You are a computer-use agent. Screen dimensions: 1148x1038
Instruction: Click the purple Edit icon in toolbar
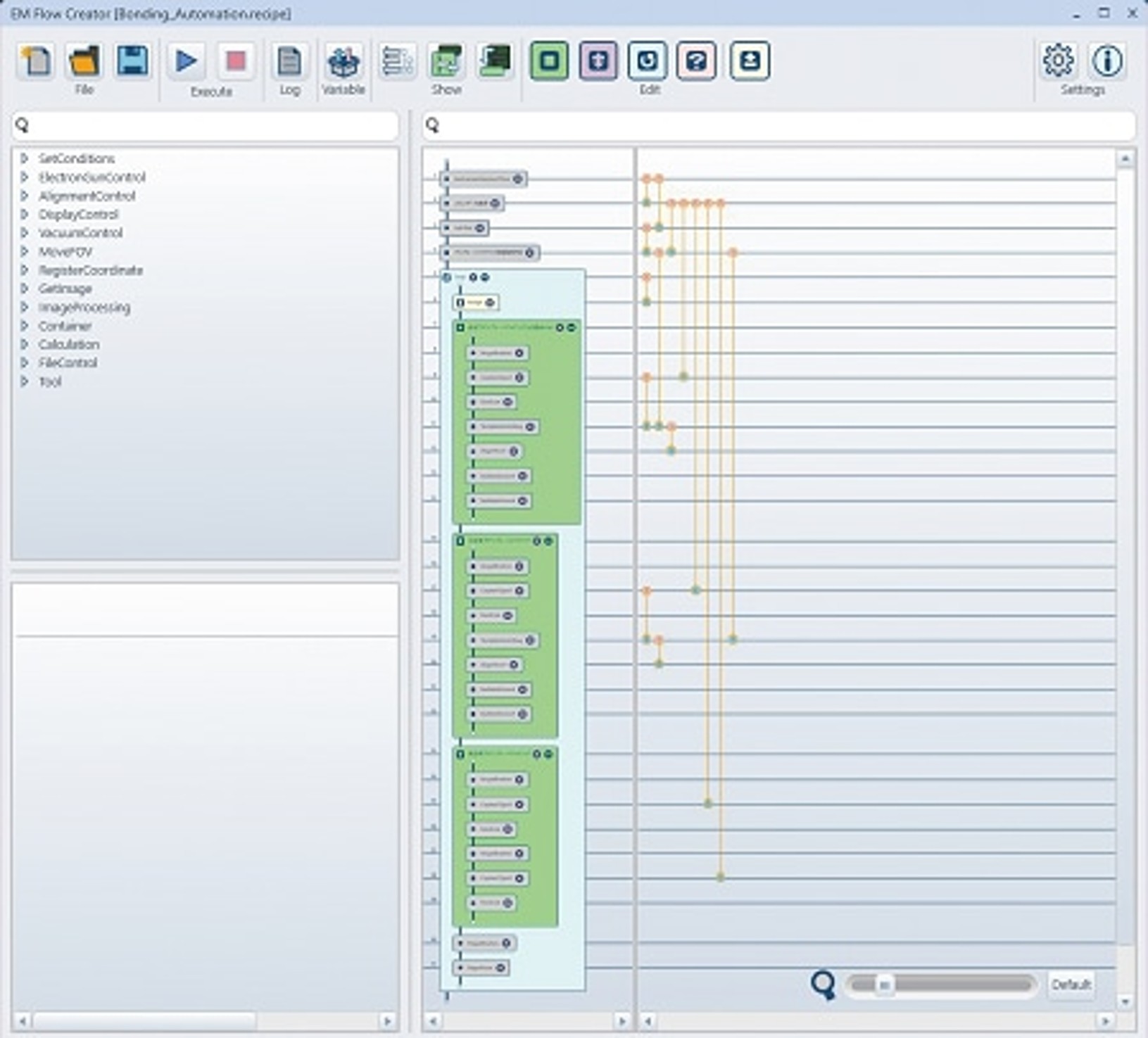(x=598, y=61)
